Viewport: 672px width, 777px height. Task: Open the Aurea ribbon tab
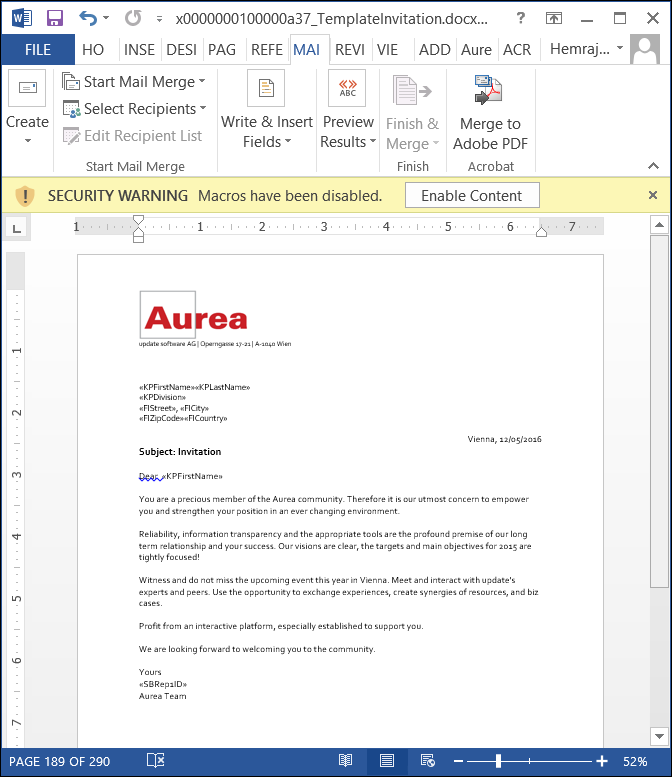pos(476,50)
